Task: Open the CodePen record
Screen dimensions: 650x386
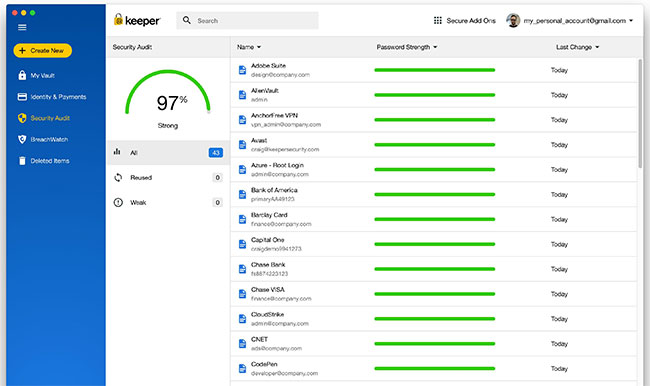Action: 434,369
